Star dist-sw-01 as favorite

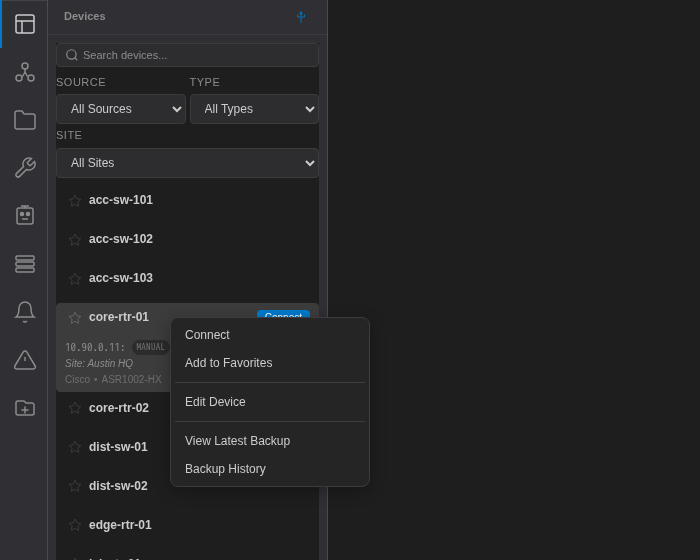[75, 447]
